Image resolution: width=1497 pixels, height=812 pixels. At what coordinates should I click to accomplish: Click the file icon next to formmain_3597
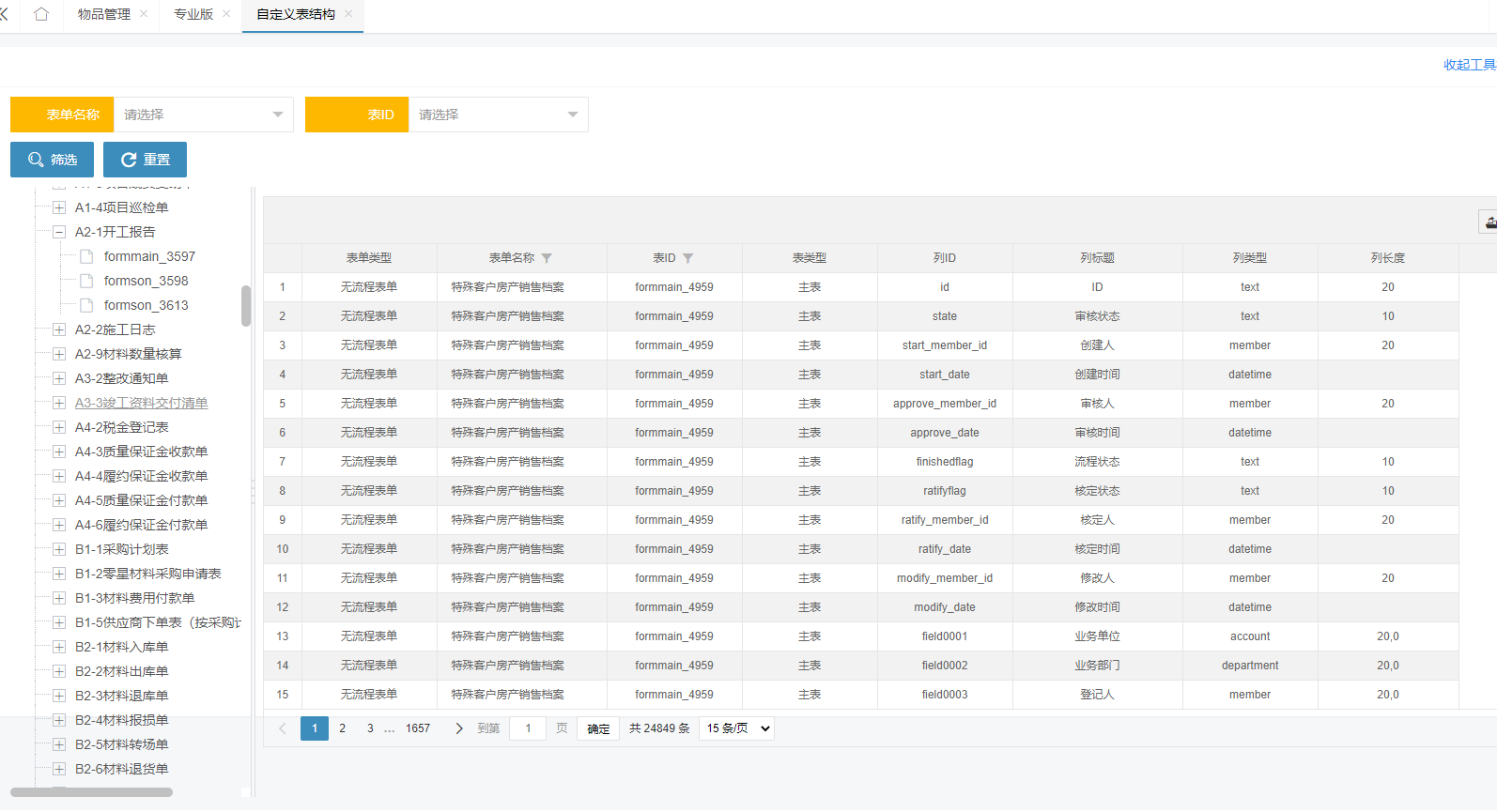tap(86, 256)
